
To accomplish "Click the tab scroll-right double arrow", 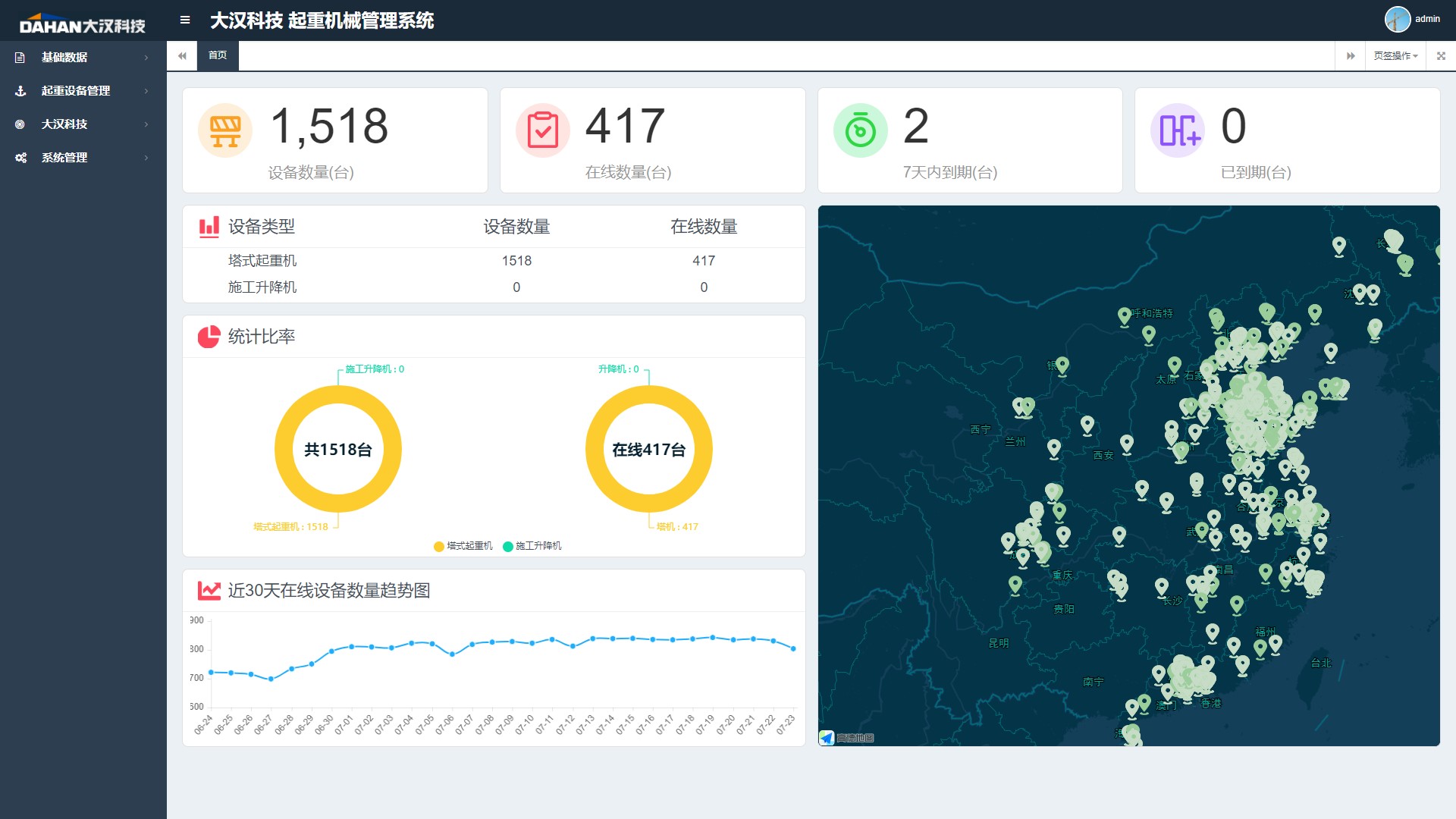I will coord(1351,55).
